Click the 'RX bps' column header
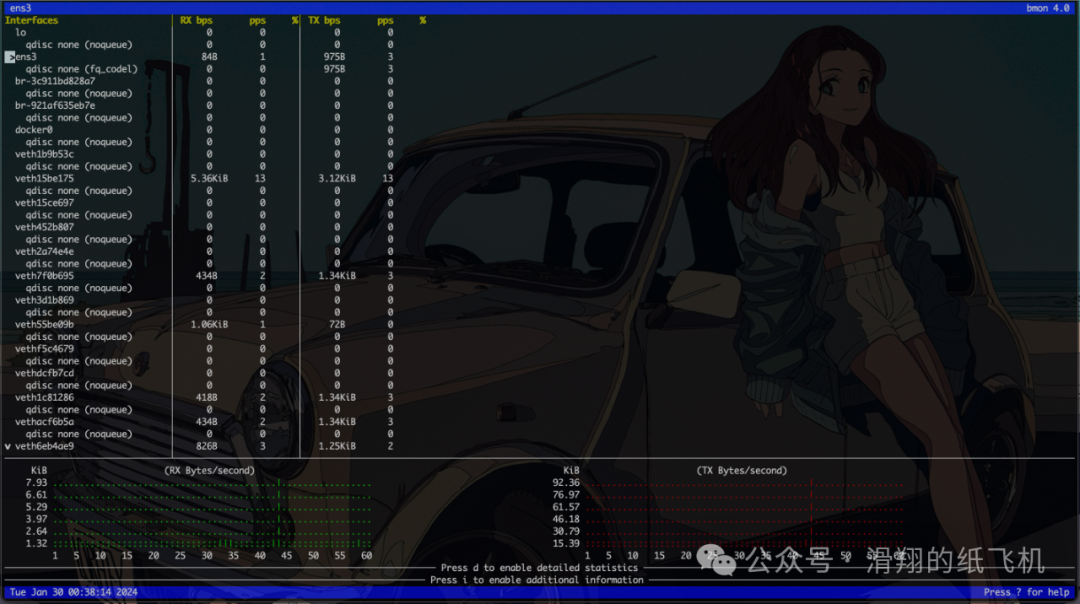The image size is (1080, 604). tap(196, 21)
